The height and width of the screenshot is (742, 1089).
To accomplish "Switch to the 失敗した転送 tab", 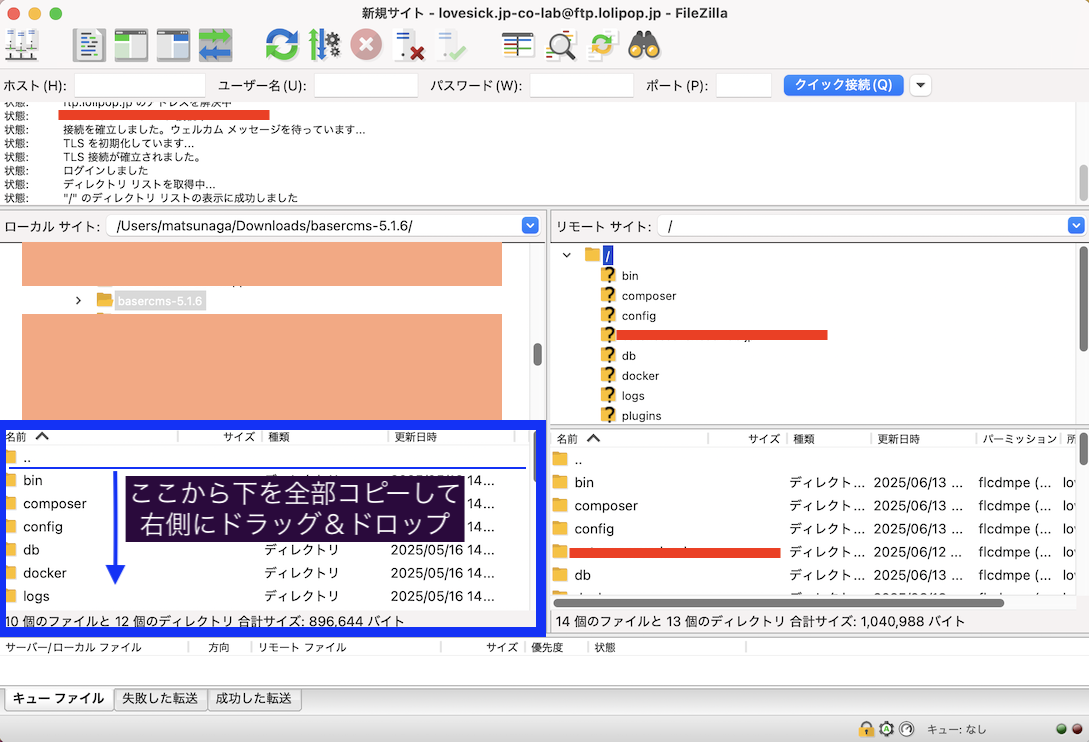I will [160, 699].
